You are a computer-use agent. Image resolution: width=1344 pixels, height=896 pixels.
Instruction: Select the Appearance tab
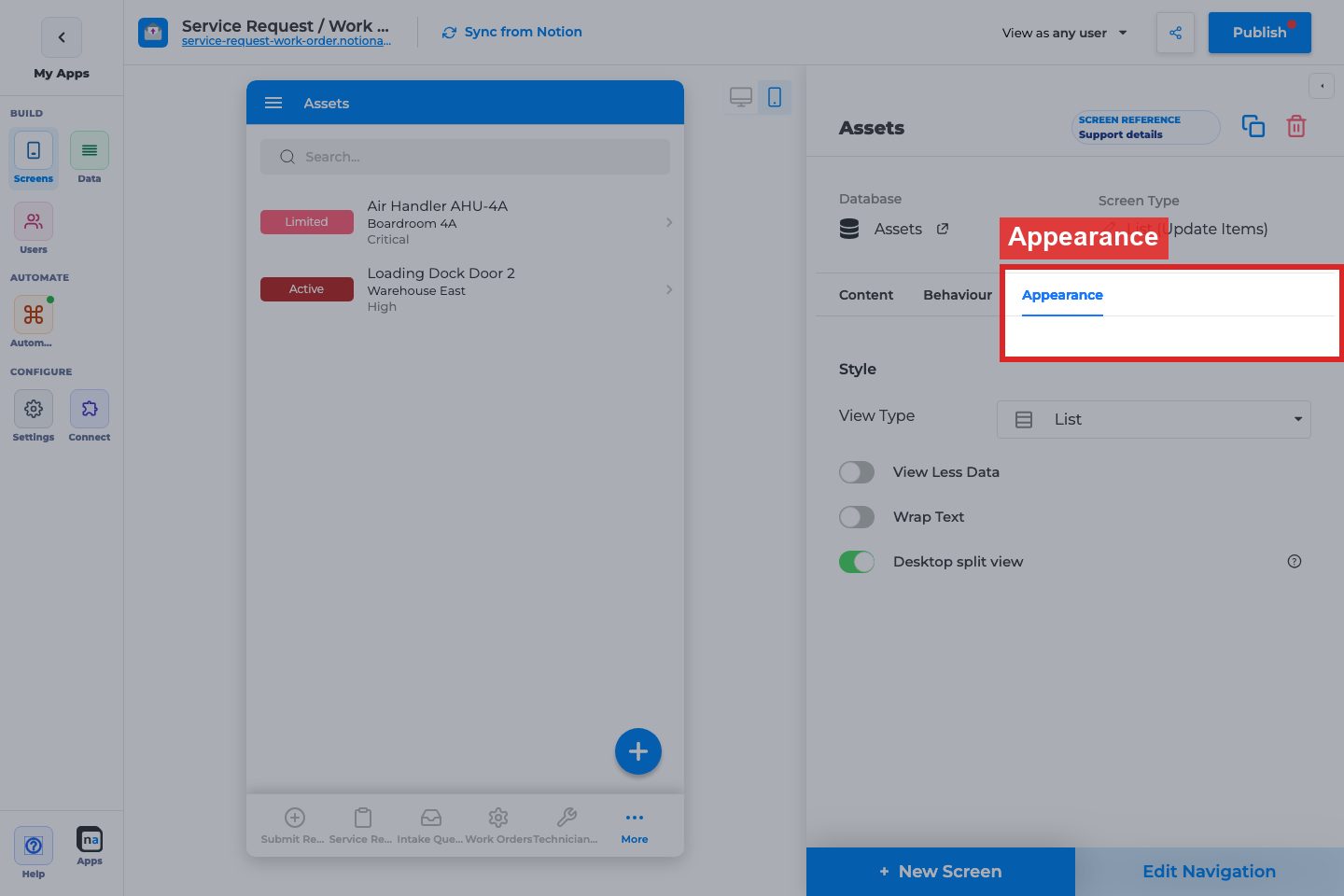pyautogui.click(x=1062, y=295)
